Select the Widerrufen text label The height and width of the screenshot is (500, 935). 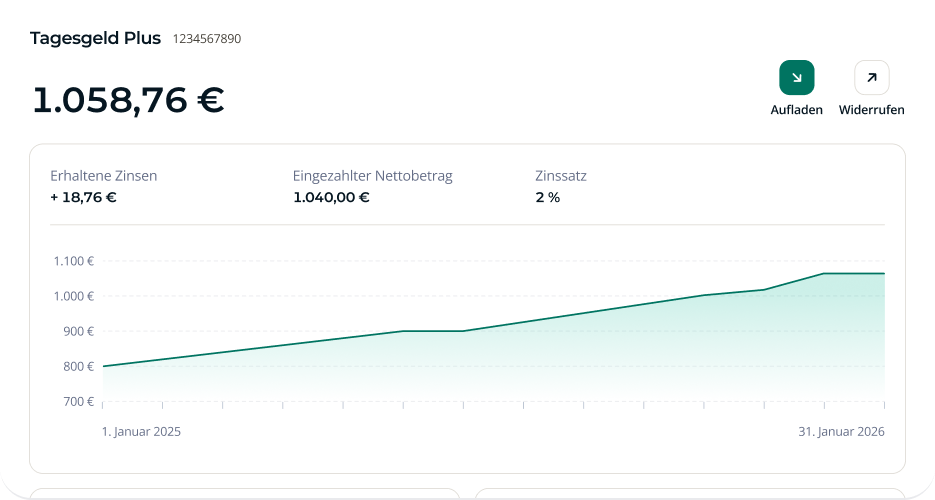[x=871, y=110]
